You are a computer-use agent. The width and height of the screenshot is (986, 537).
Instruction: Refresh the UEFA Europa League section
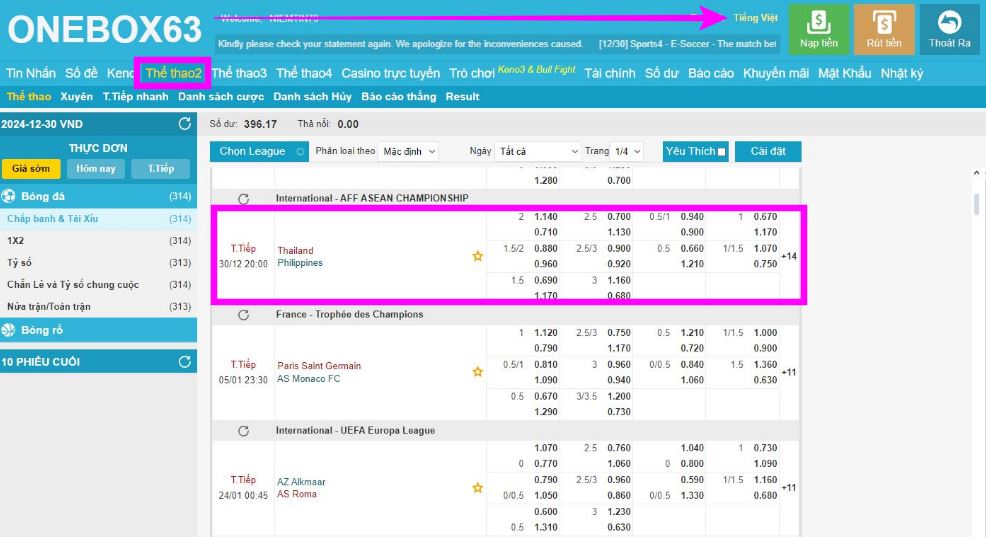(243, 431)
